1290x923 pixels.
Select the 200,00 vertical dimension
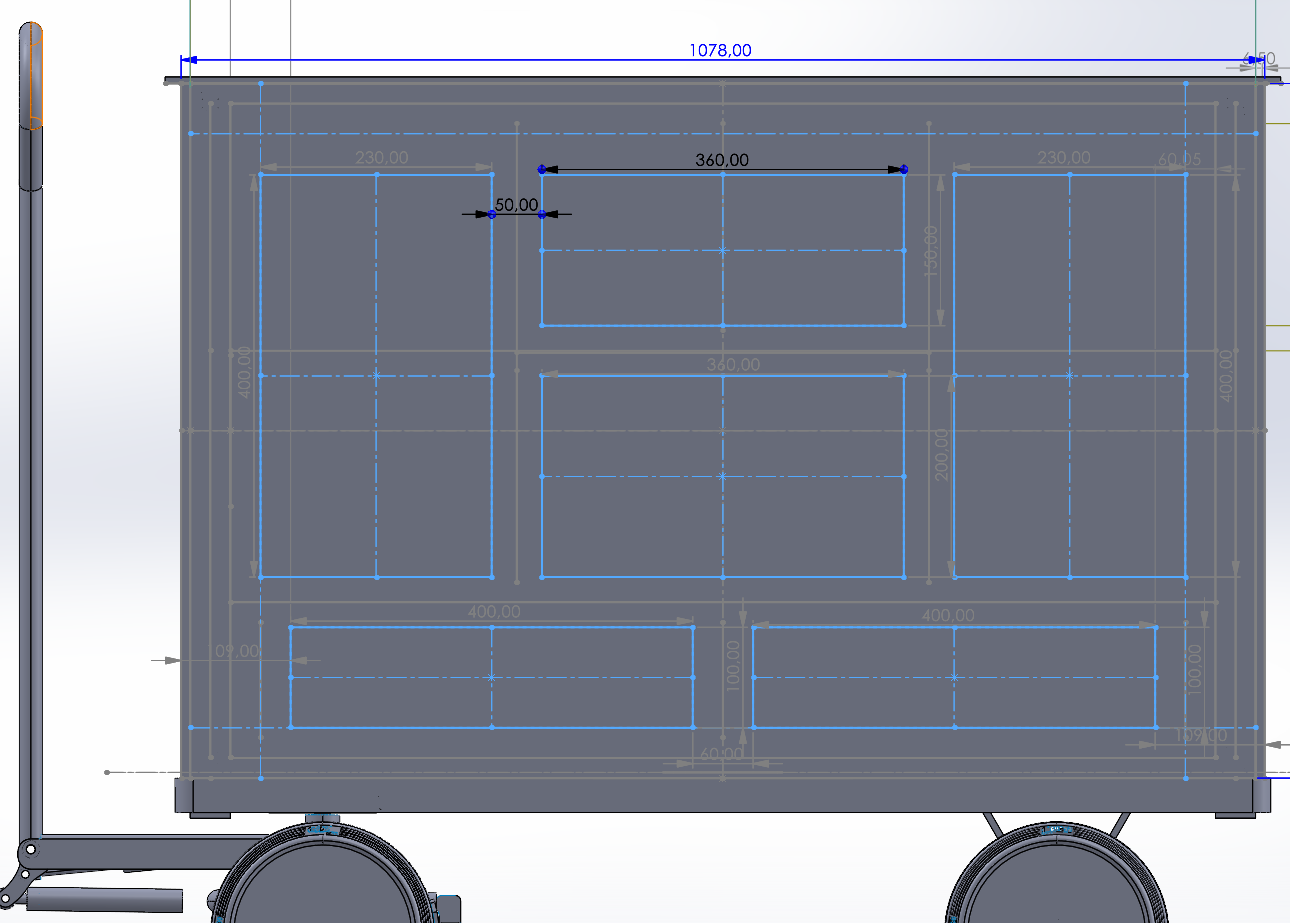coord(941,455)
